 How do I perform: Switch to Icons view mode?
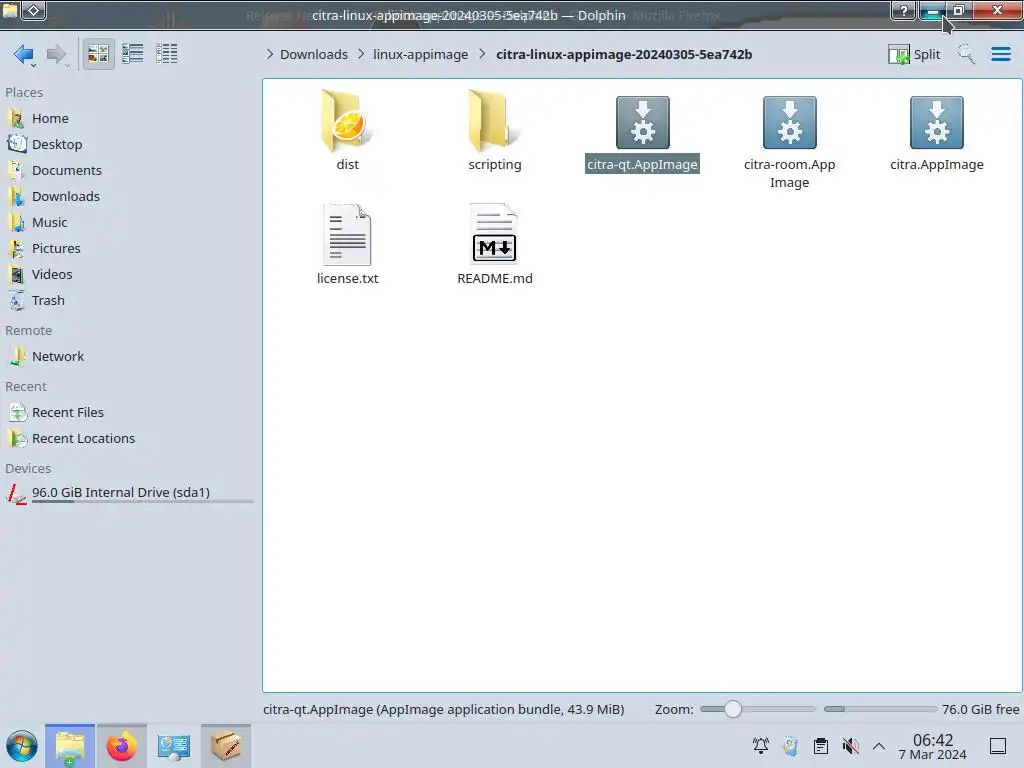click(98, 54)
